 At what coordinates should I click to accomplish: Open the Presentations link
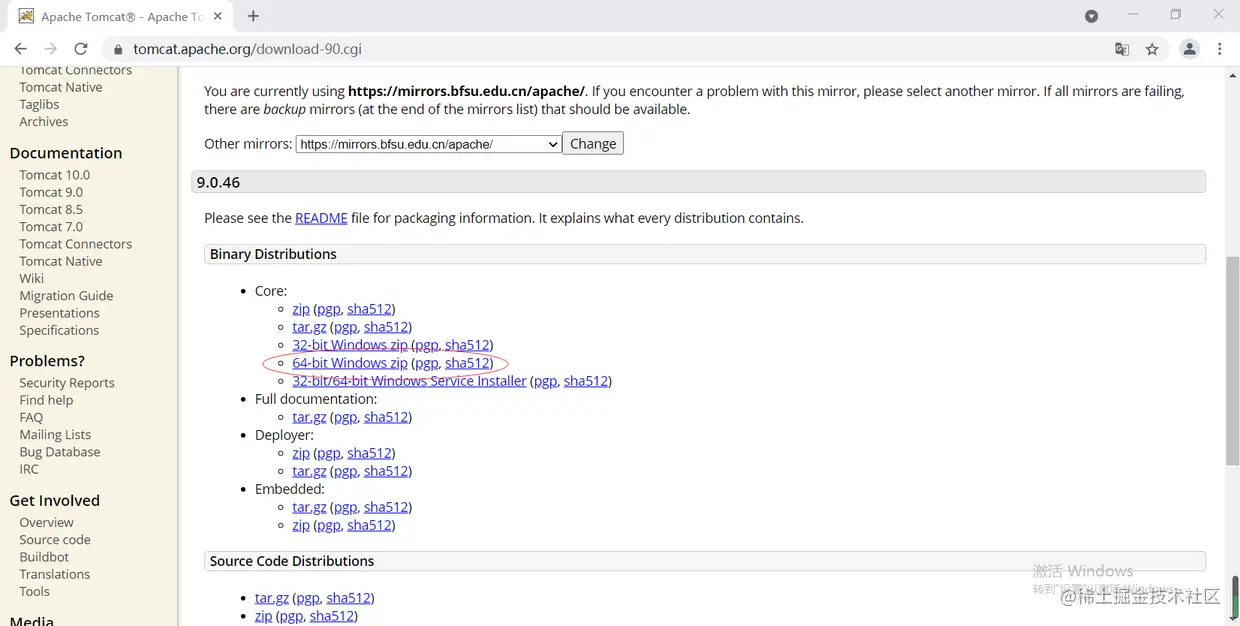click(x=60, y=313)
